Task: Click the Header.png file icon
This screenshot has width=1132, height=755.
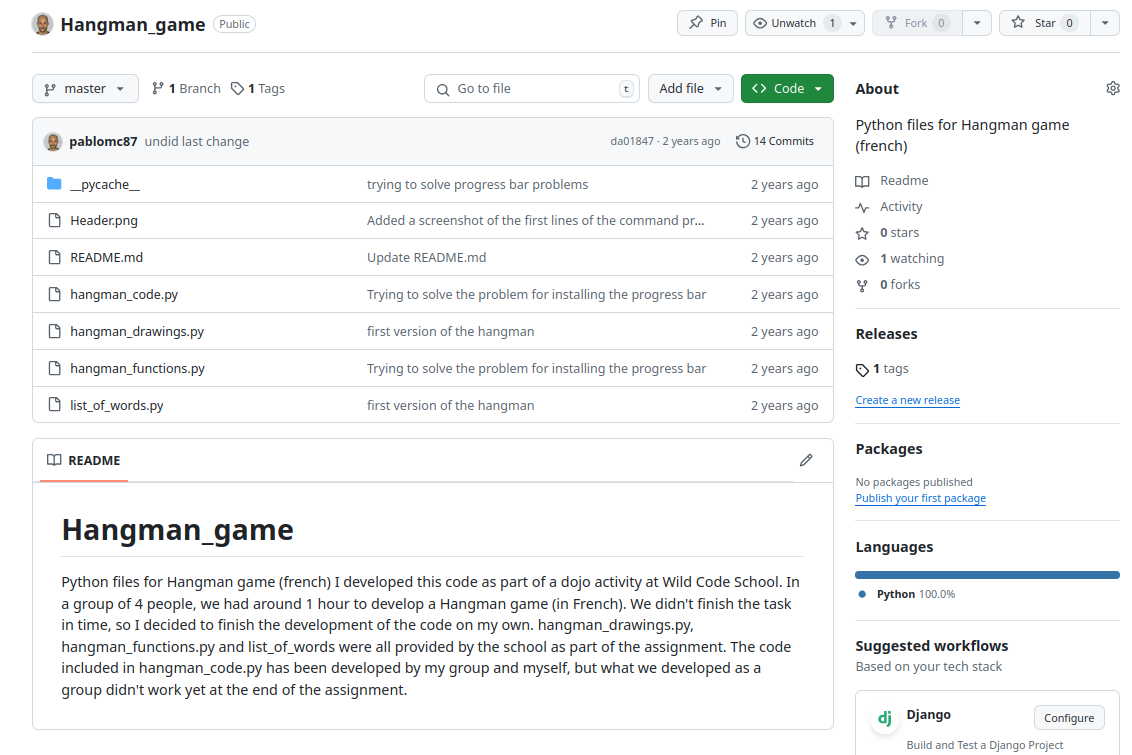Action: tap(54, 220)
